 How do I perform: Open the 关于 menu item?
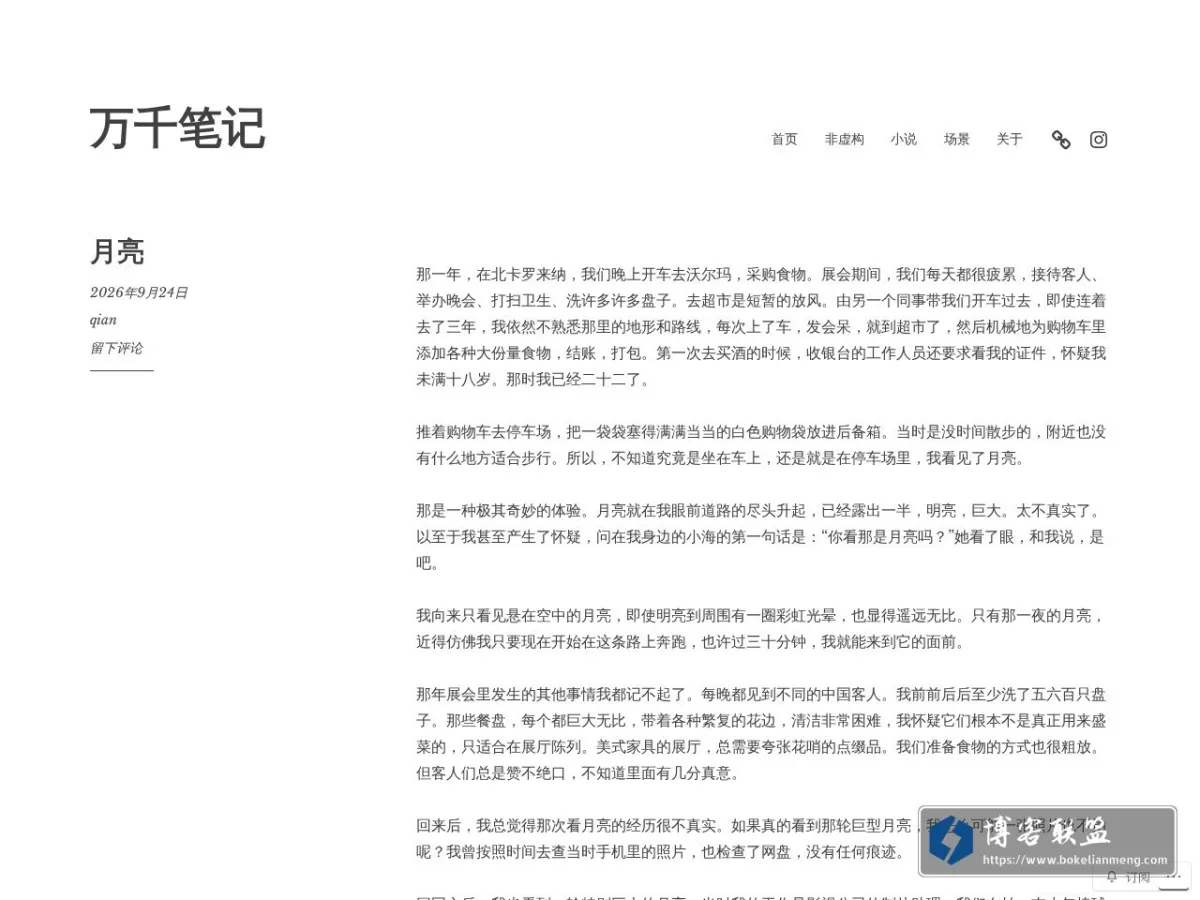tap(1009, 140)
